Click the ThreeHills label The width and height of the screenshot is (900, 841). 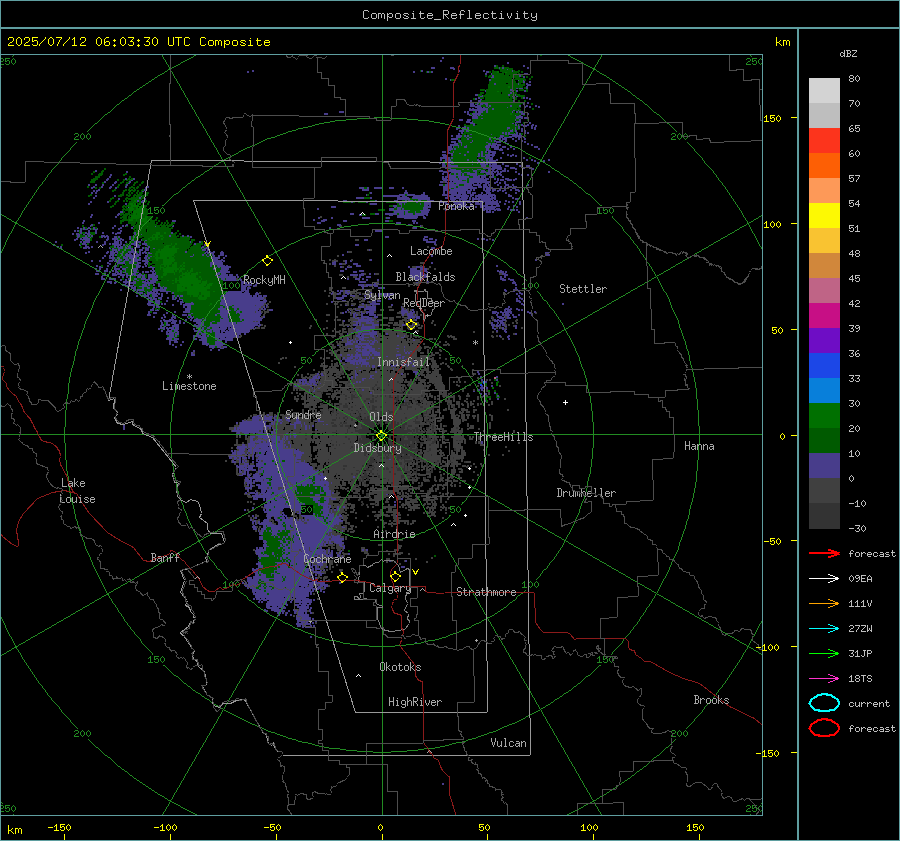coord(503,437)
